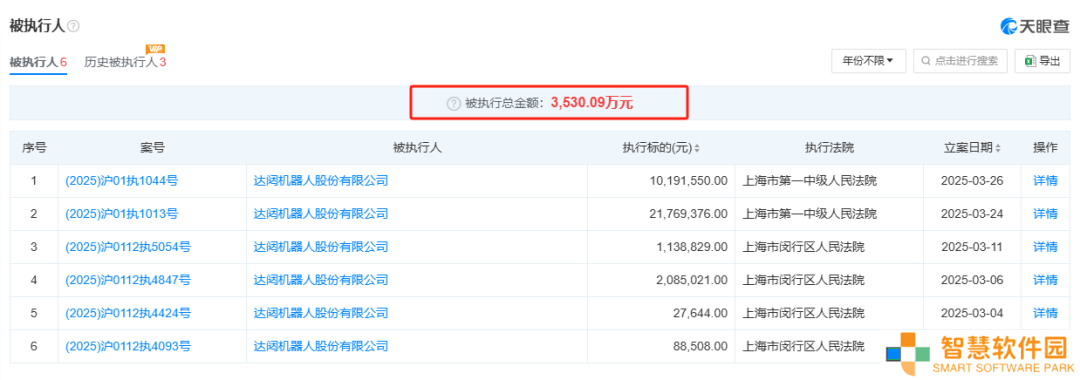The image size is (1080, 380).
Task: Click the date 2025-03-24
Action: 972,214
